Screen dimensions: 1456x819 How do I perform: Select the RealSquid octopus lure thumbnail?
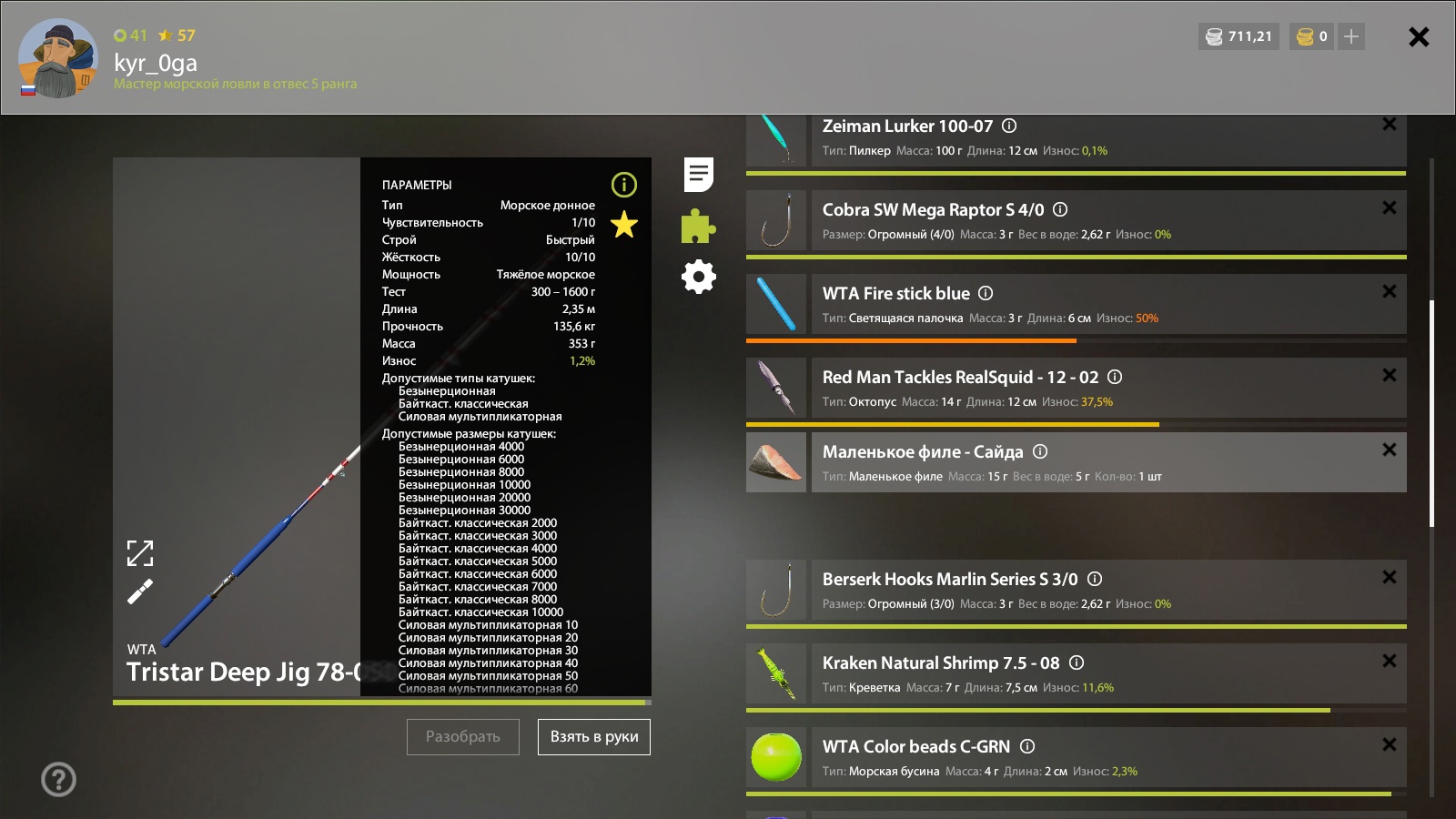(776, 388)
